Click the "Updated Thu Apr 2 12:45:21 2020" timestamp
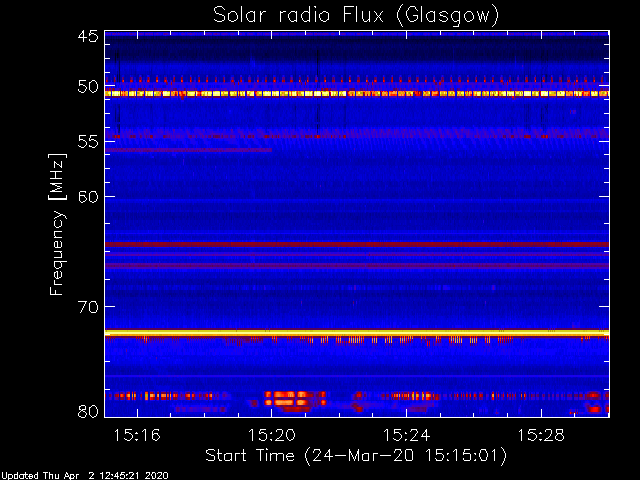This screenshot has width=640, height=480. pyautogui.click(x=84, y=476)
